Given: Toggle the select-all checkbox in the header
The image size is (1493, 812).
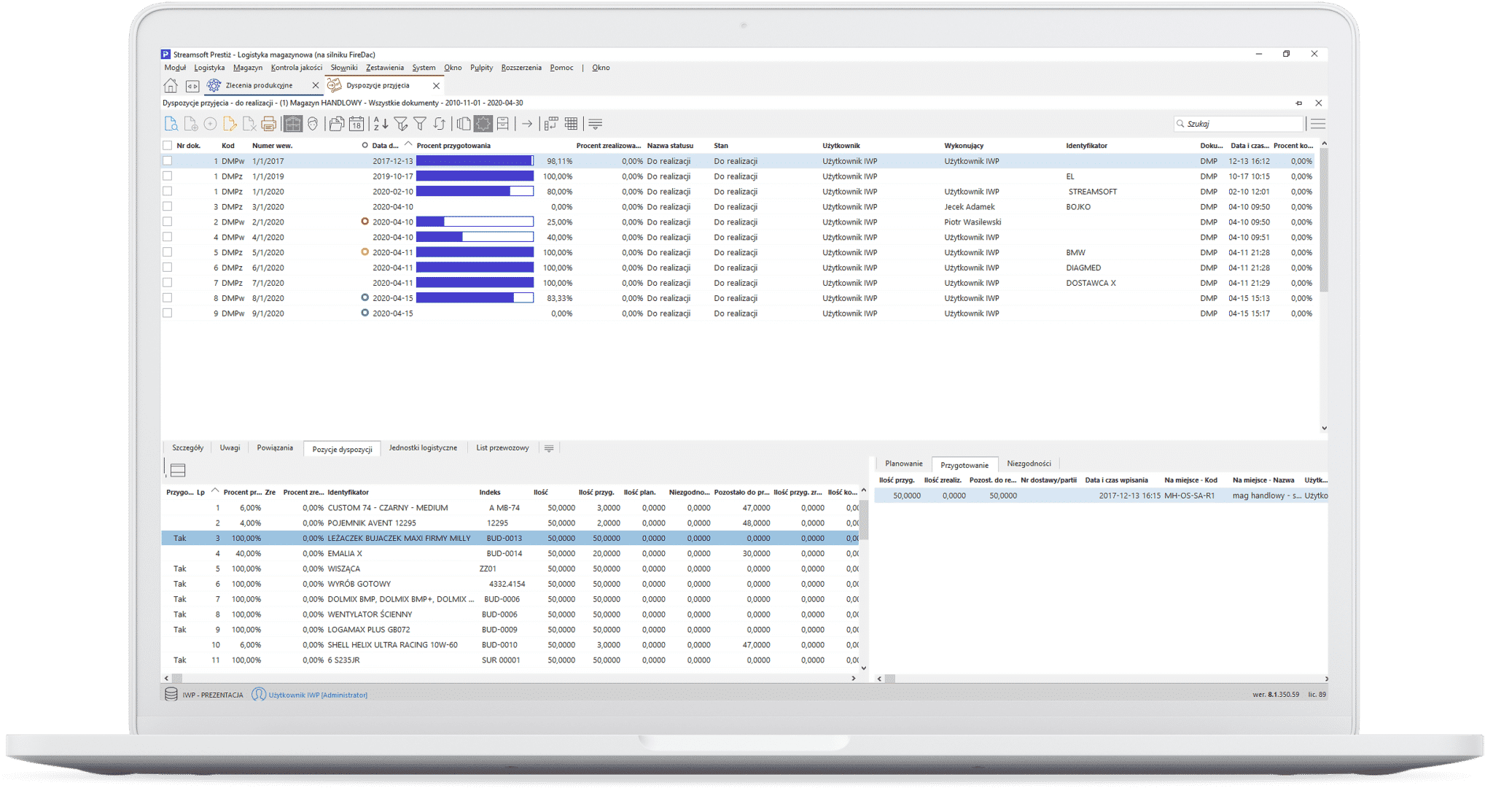Looking at the screenshot, I should (x=169, y=145).
